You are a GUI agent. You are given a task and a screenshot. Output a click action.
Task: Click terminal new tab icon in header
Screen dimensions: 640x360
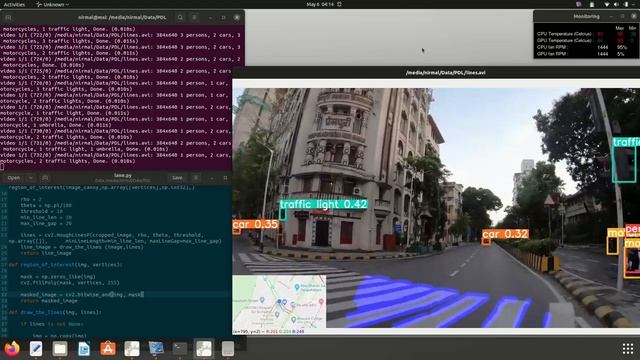(8, 18)
